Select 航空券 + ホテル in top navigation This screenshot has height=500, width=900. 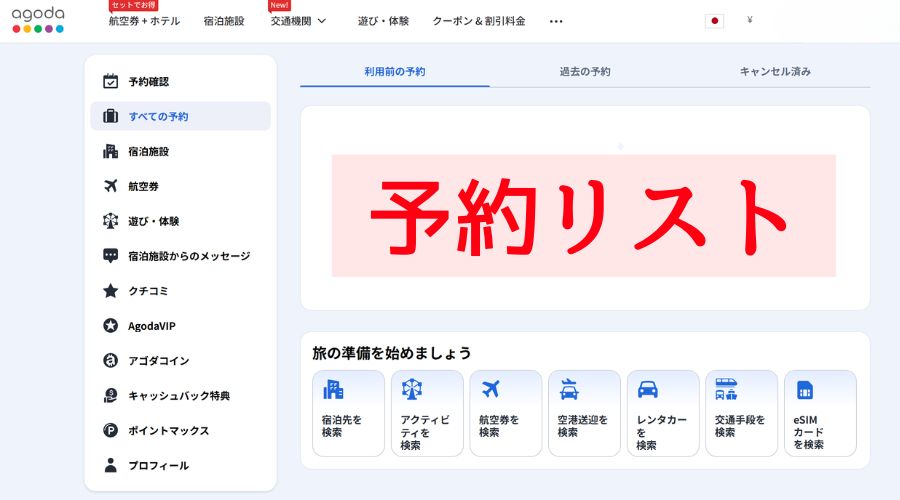tap(144, 21)
